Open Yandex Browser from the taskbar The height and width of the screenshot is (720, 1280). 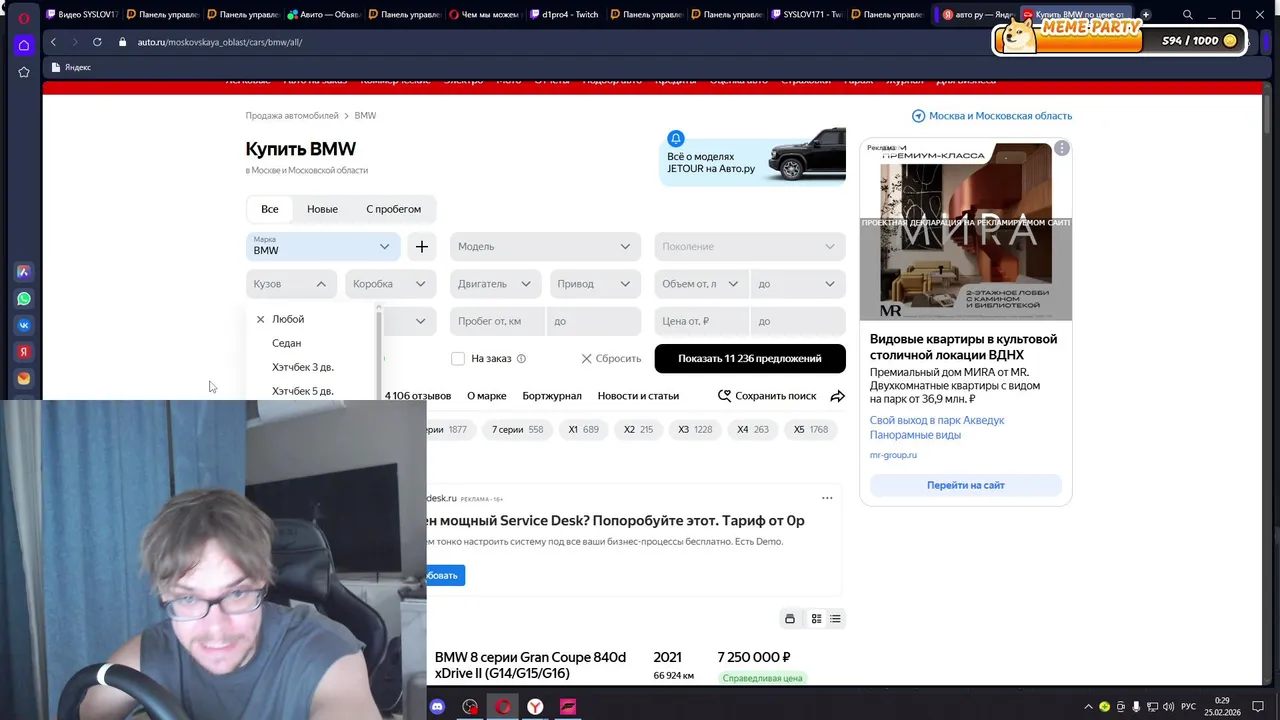[x=536, y=707]
